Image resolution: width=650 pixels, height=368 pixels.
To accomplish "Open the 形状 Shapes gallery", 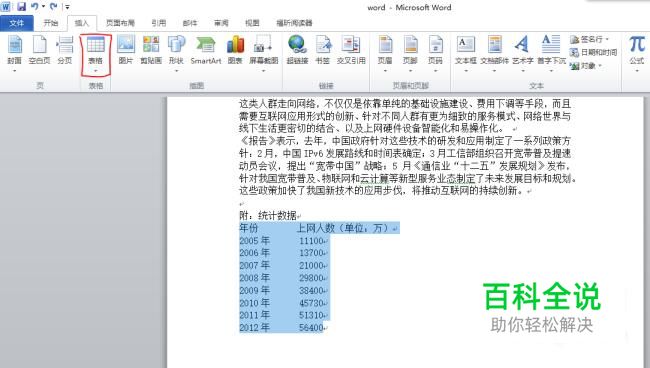I will (x=176, y=53).
